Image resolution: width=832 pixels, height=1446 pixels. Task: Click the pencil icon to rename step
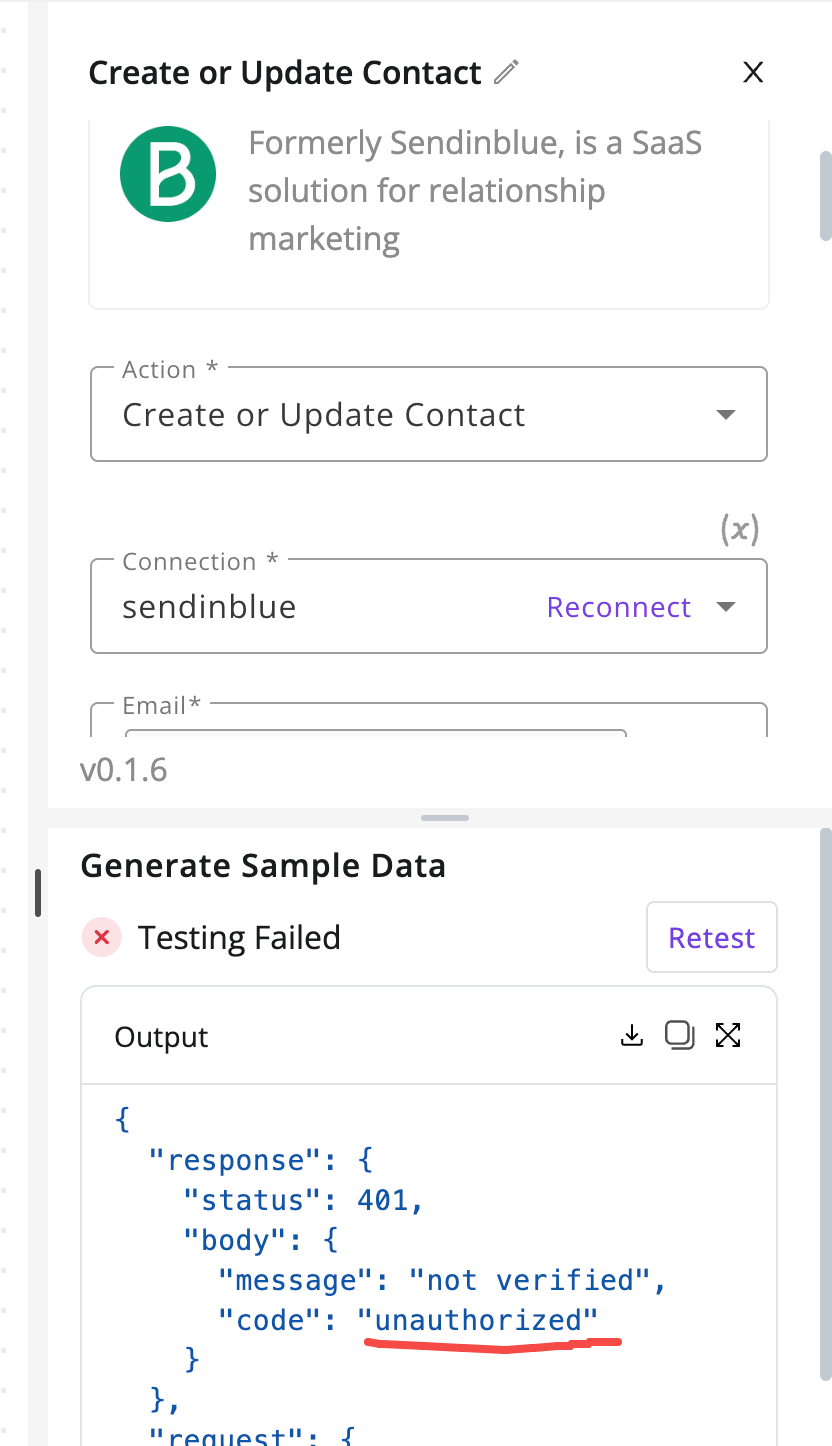tap(507, 73)
